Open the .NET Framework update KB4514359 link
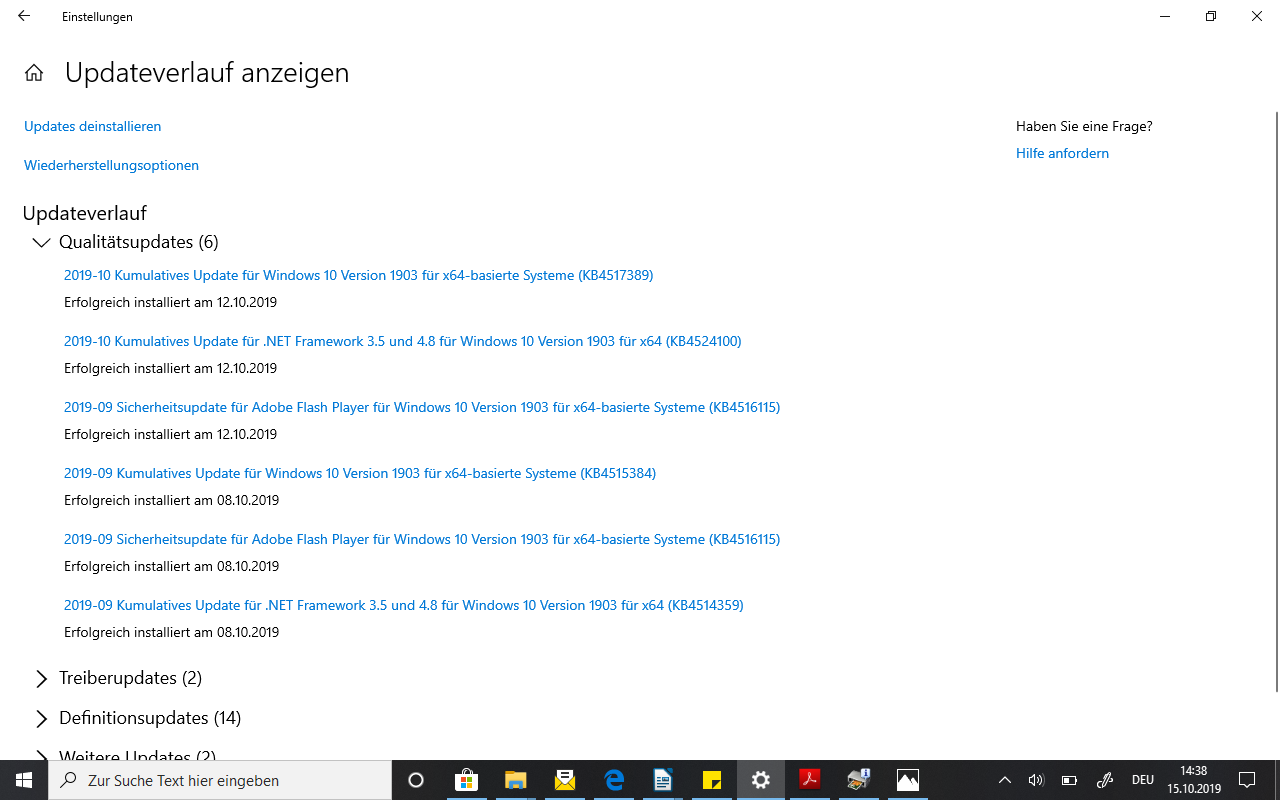1280x800 pixels. (403, 605)
